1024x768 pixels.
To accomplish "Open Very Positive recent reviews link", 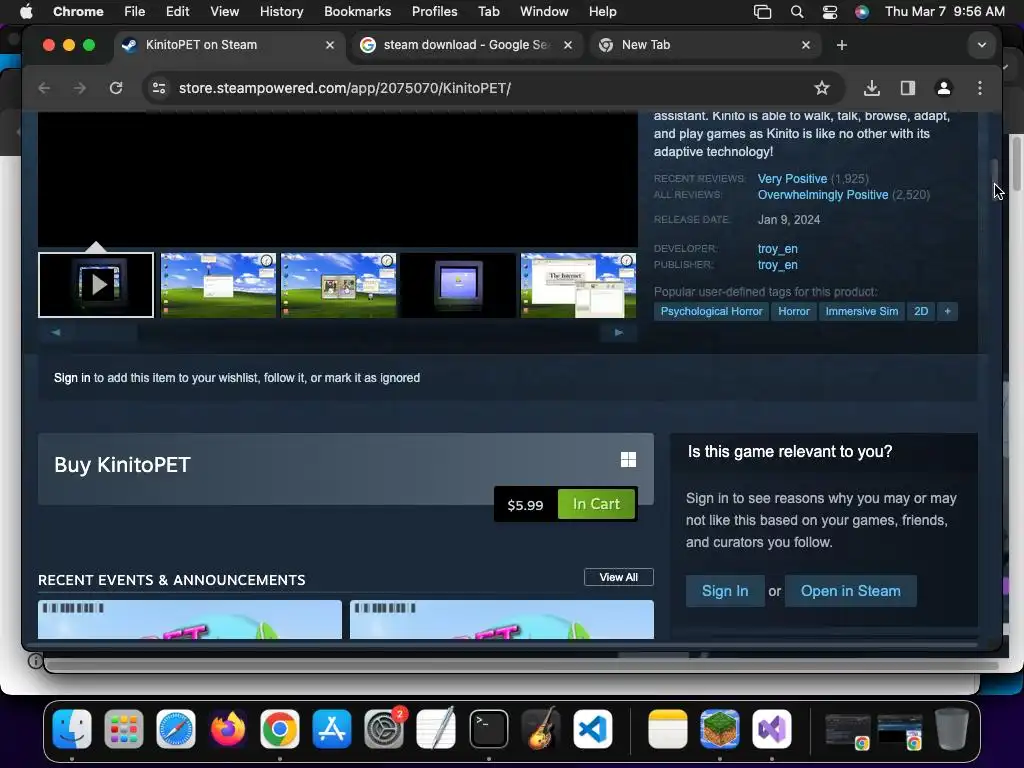I will click(x=792, y=179).
